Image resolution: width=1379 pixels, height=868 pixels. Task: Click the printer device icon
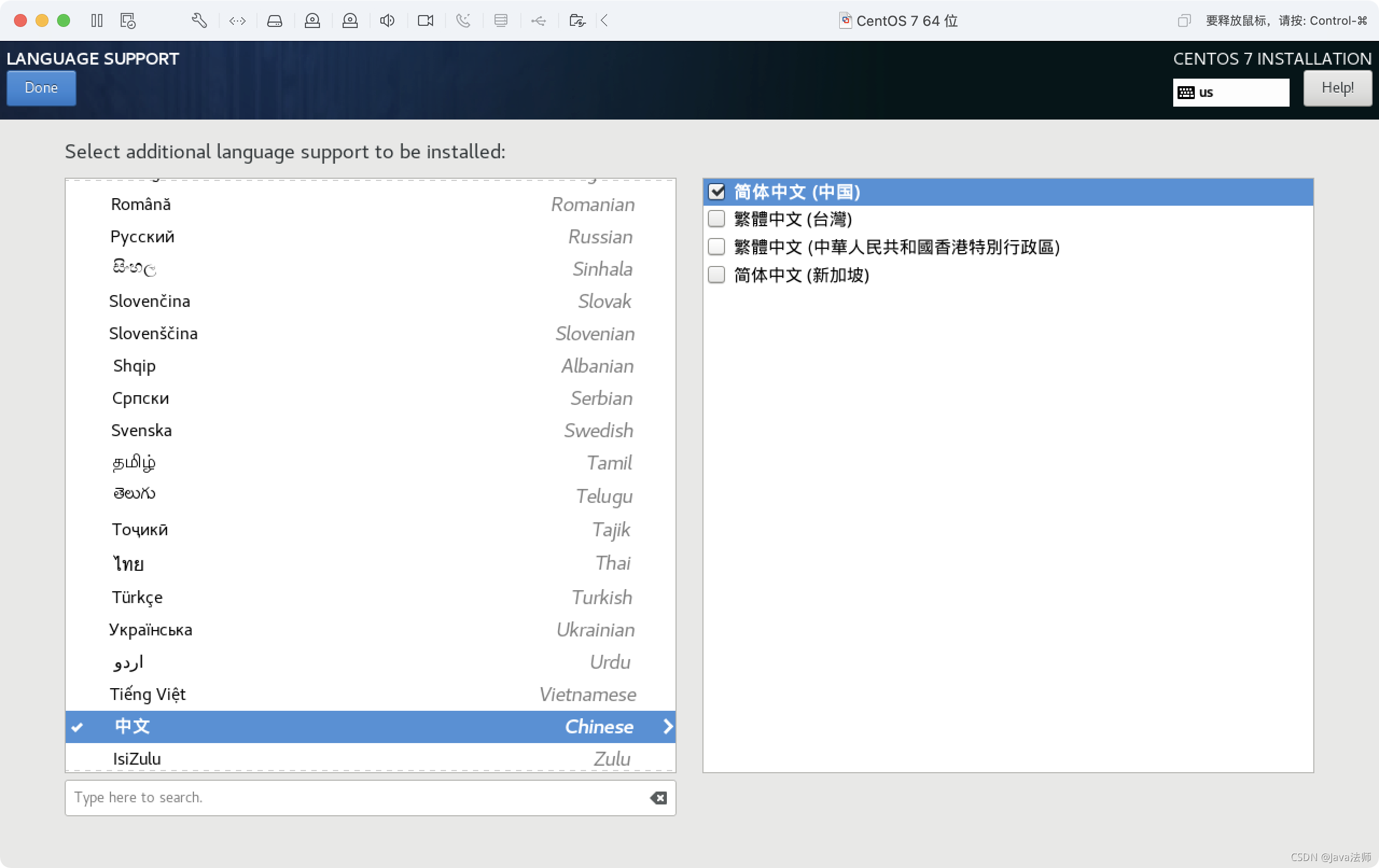501,21
